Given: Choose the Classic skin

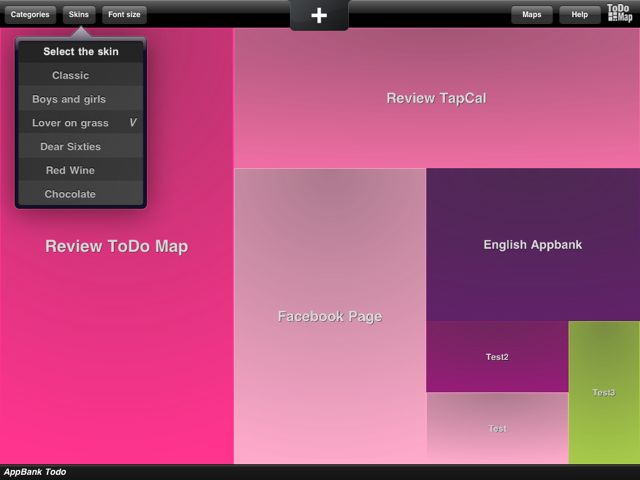Looking at the screenshot, I should click(81, 75).
